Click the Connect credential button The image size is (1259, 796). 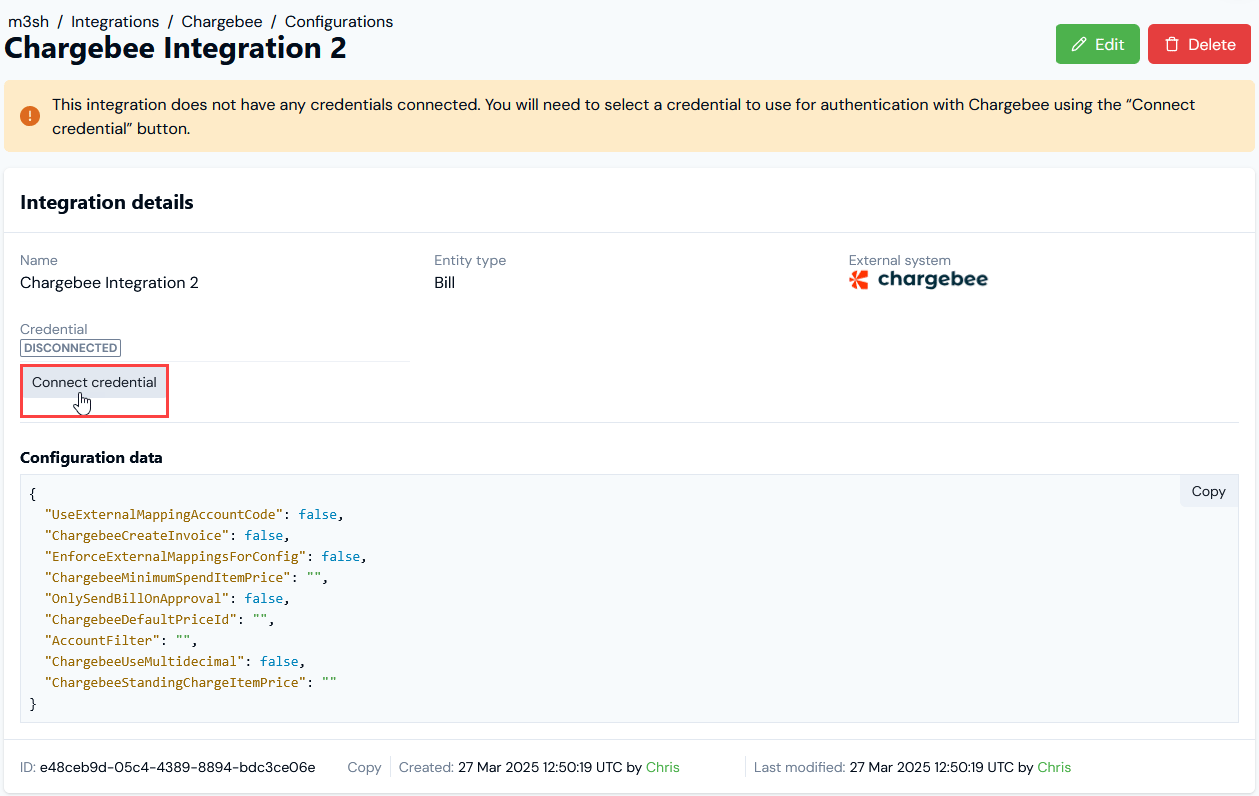click(x=94, y=382)
